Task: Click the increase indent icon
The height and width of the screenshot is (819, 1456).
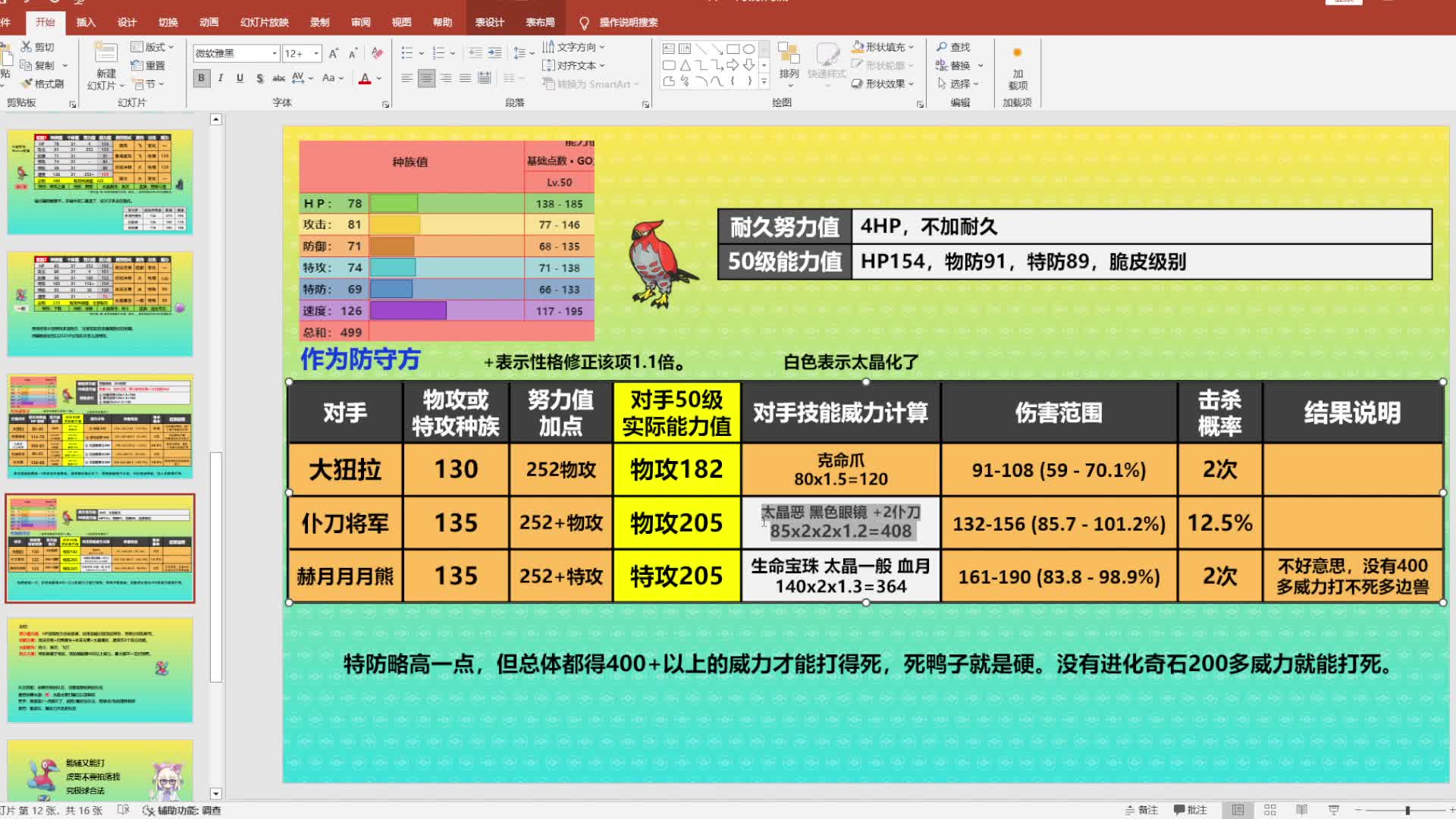Action: (x=494, y=53)
